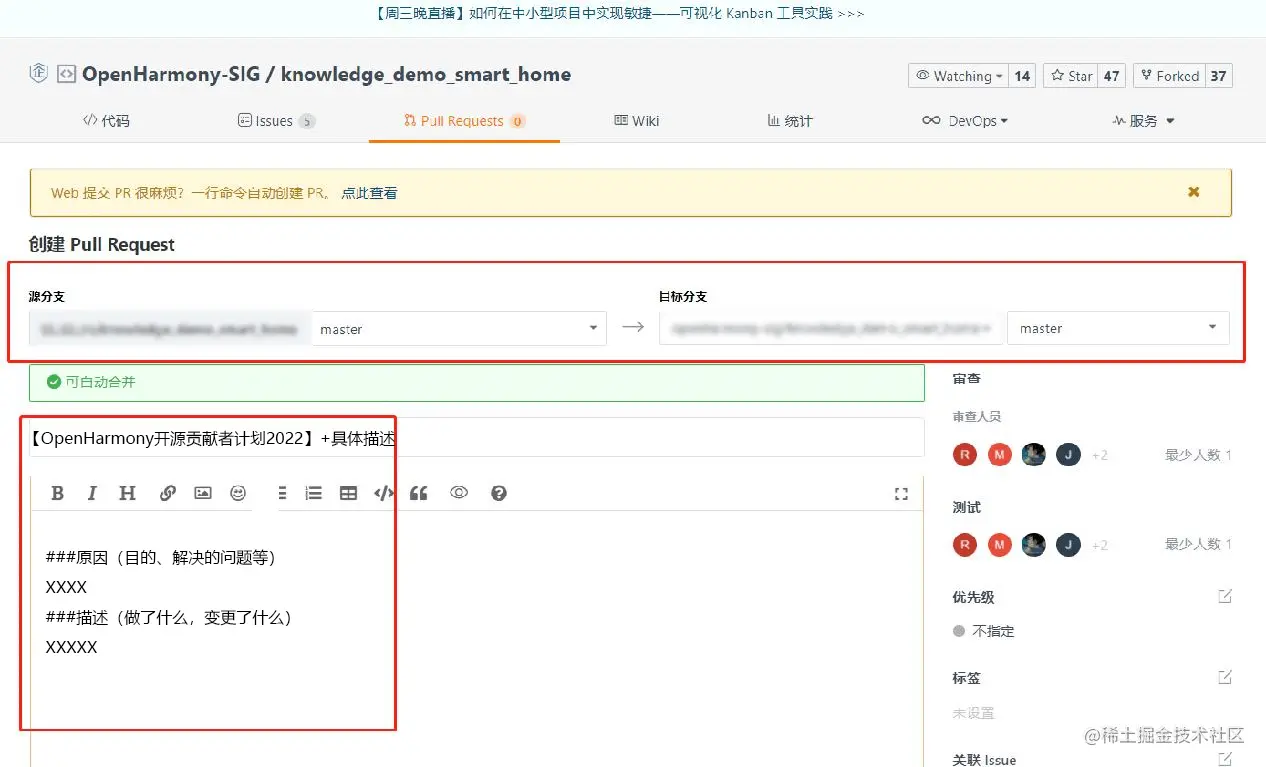View the 14 watchers count

(1021, 76)
